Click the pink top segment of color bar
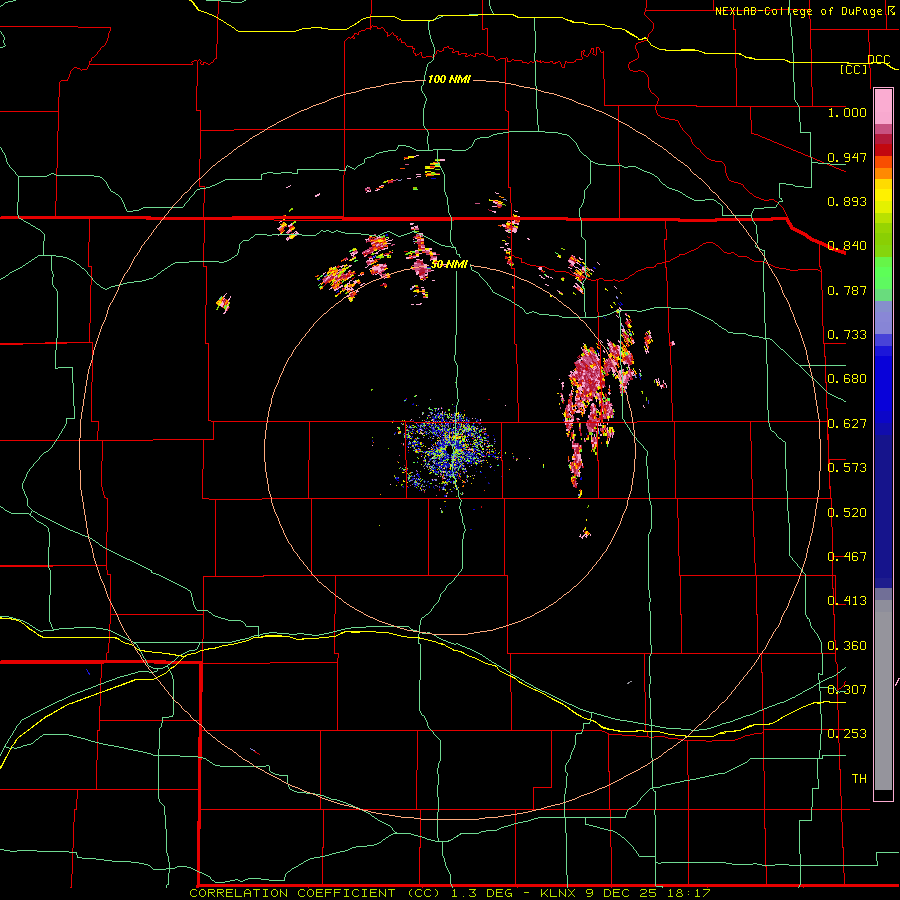 [883, 107]
